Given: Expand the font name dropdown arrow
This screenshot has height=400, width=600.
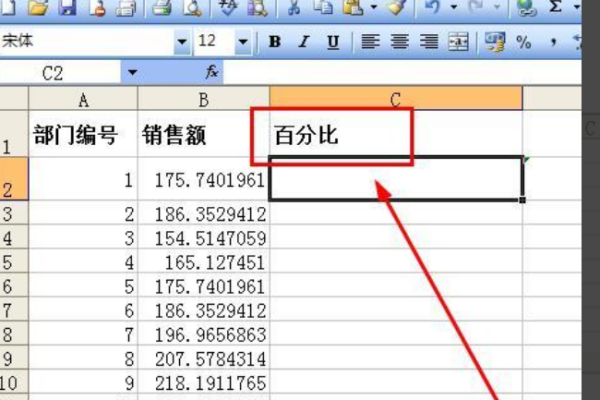Looking at the screenshot, I should 182,41.
